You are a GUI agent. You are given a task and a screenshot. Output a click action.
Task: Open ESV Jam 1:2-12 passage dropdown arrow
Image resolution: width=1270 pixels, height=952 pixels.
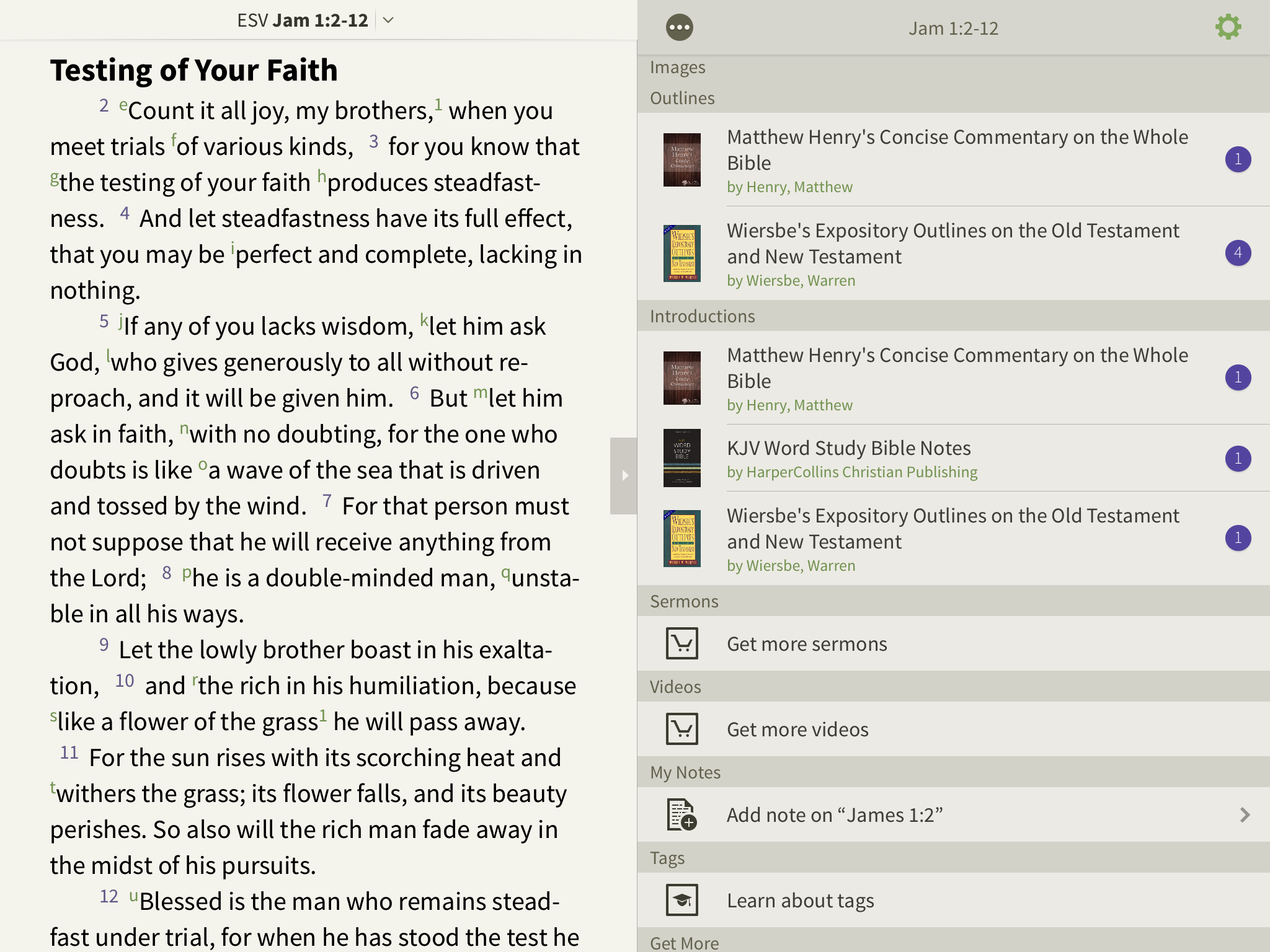(x=388, y=20)
